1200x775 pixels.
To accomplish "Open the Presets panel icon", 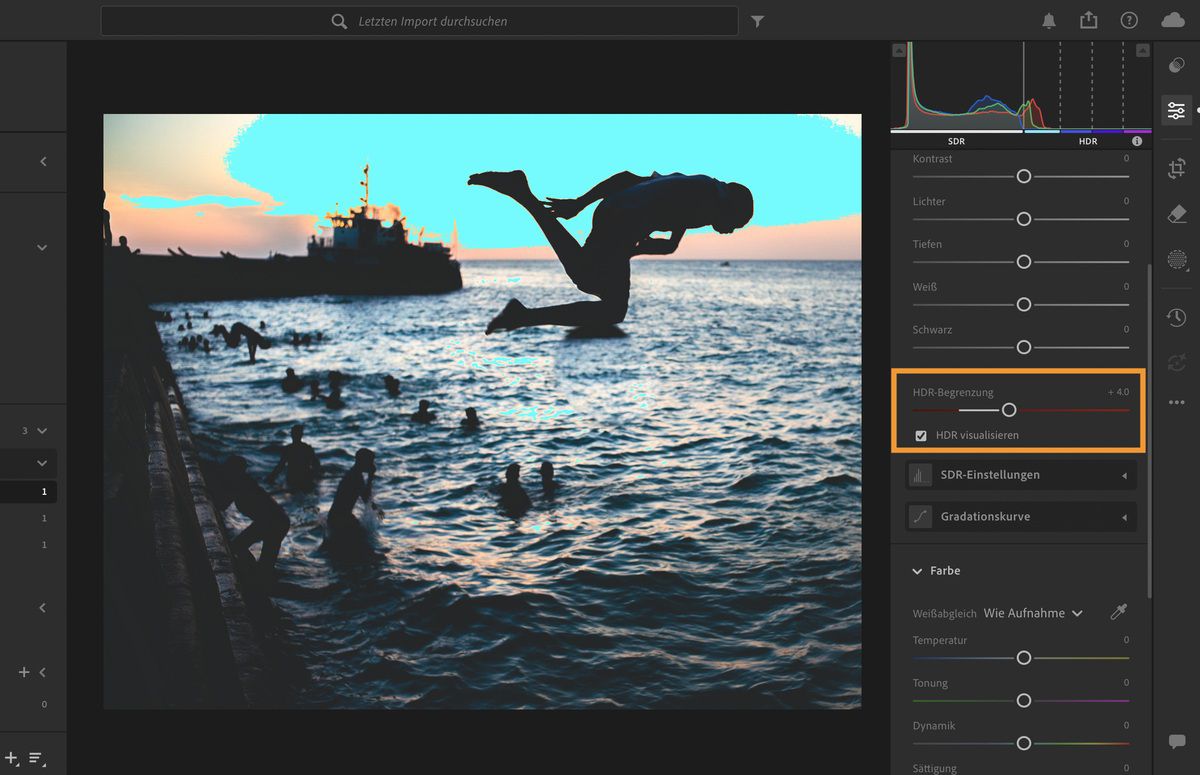I will (x=1176, y=65).
